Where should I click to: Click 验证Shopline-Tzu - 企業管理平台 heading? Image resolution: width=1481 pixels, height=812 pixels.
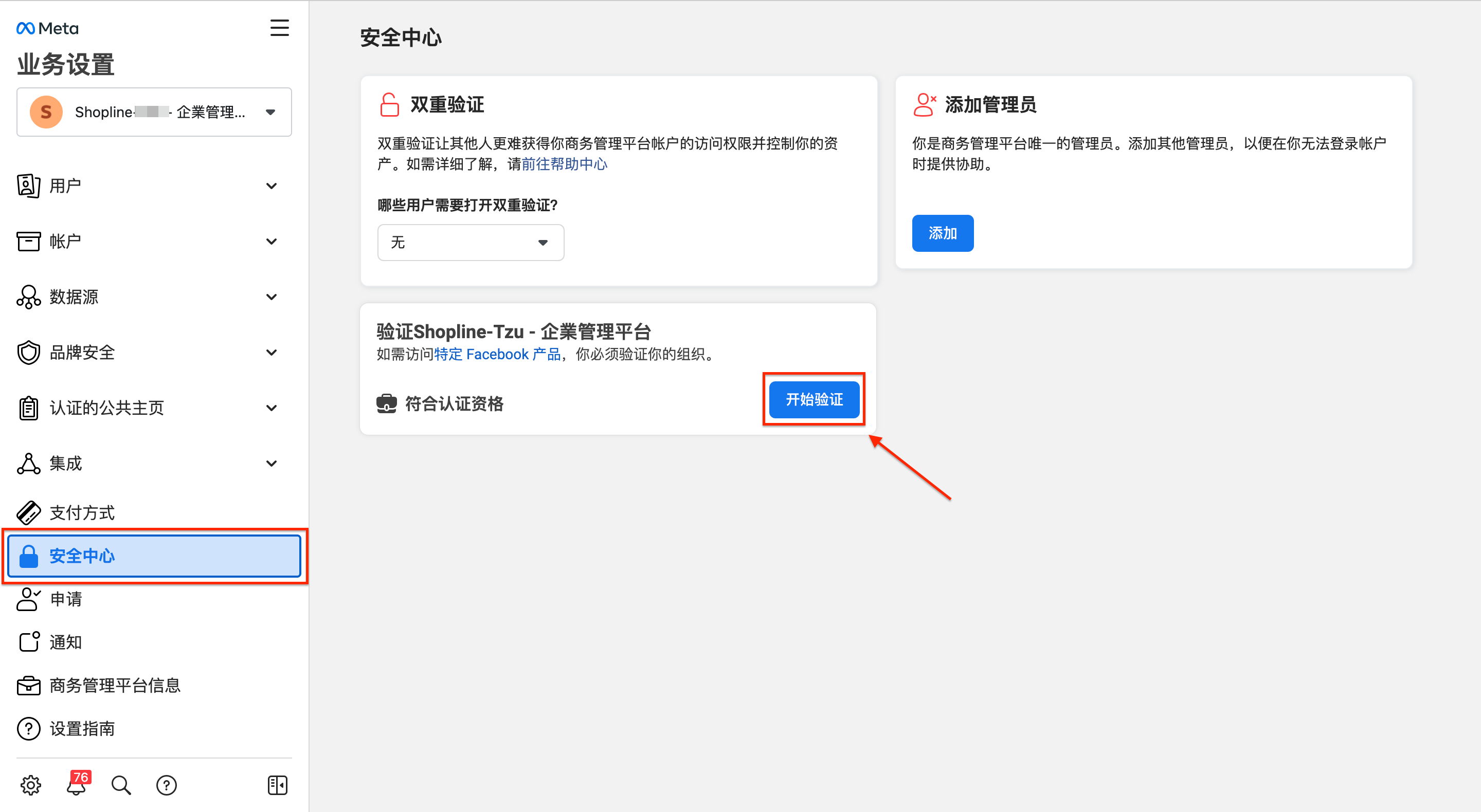pyautogui.click(x=513, y=331)
